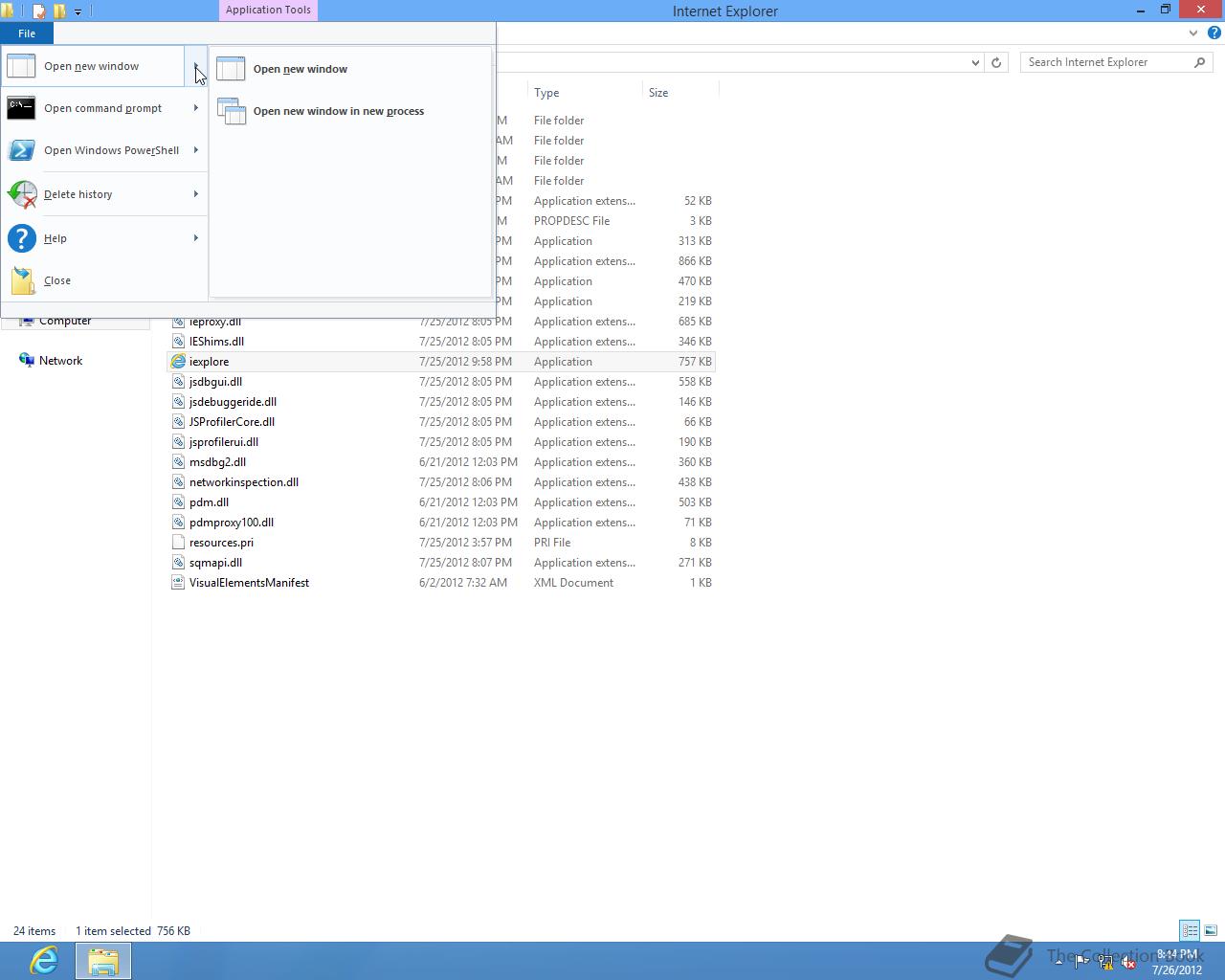The width and height of the screenshot is (1225, 980).
Task: Choose Delete history menu item
Action: (x=103, y=194)
